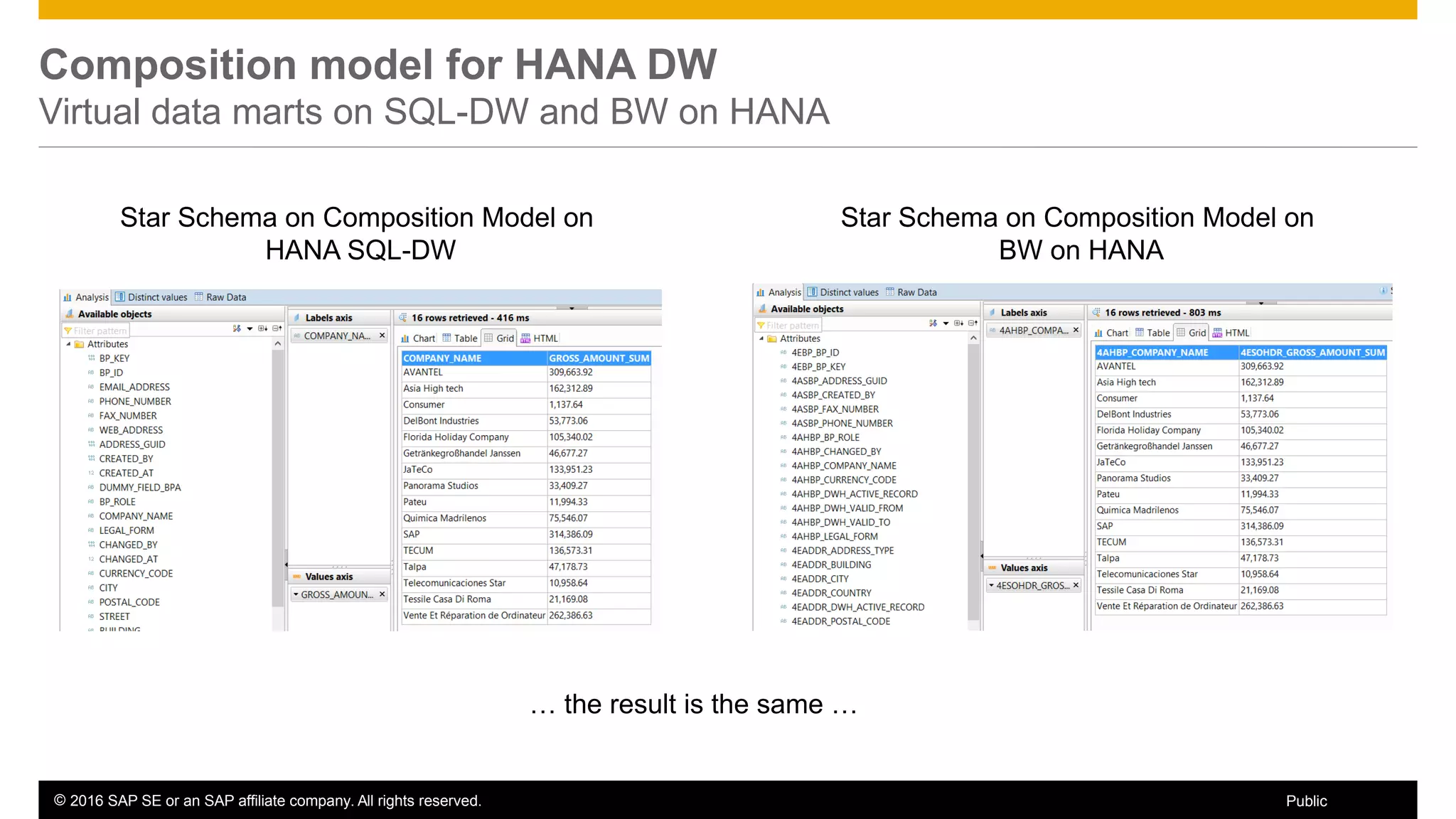The width and height of the screenshot is (1456, 819).
Task: Select POSTAL_CODE attribute in SQL-DW tree
Action: (129, 602)
